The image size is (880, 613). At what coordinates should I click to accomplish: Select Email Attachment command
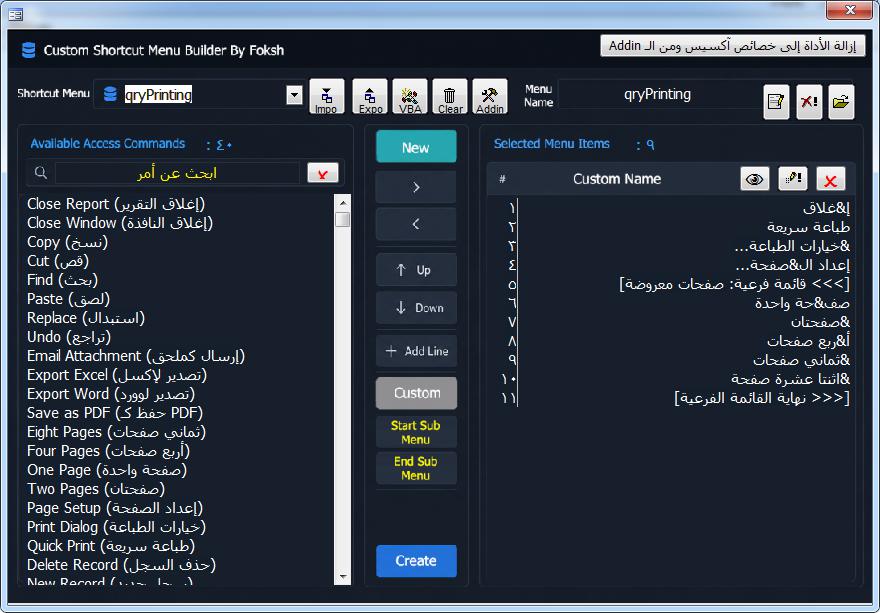pos(177,356)
